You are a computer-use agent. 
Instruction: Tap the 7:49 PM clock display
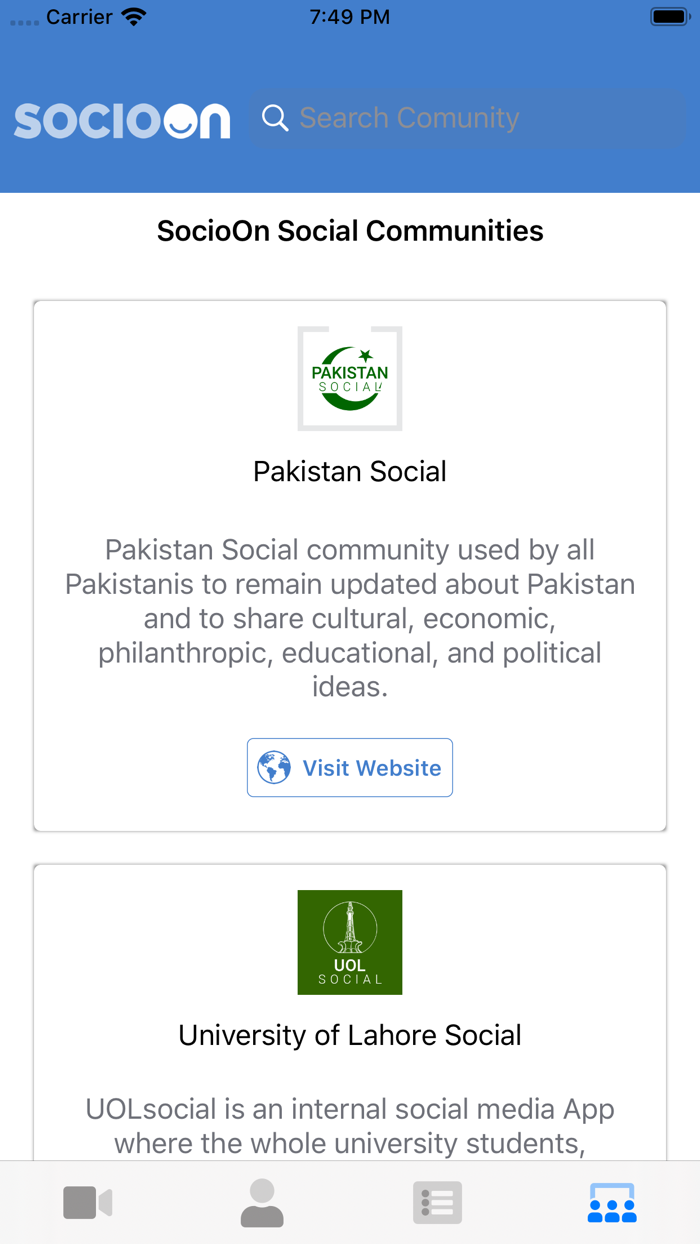[x=350, y=16]
